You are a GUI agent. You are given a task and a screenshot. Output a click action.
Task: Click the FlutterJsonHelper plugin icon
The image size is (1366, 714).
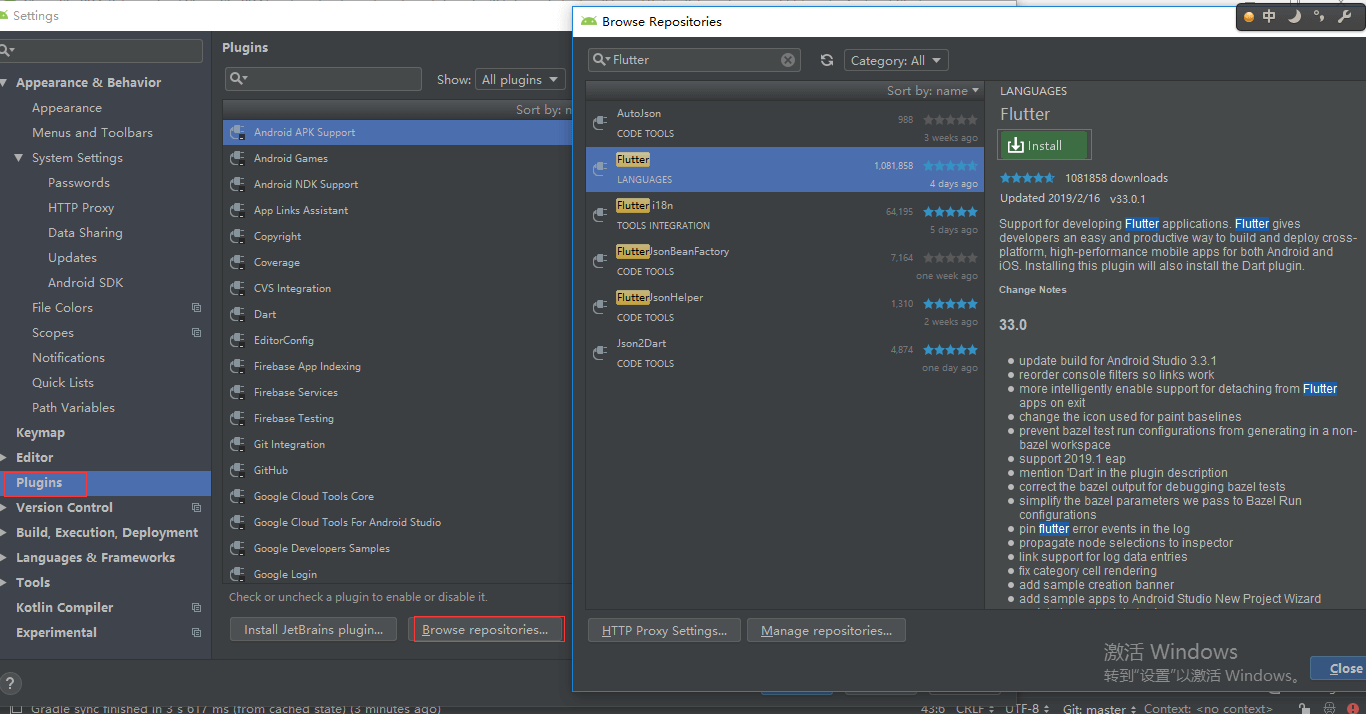[600, 307]
